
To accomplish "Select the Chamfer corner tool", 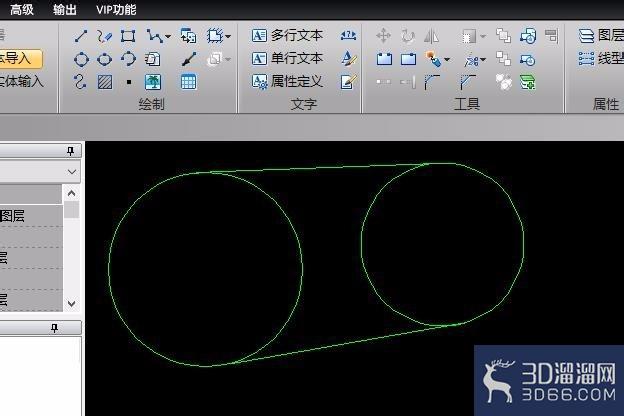I will point(467,82).
